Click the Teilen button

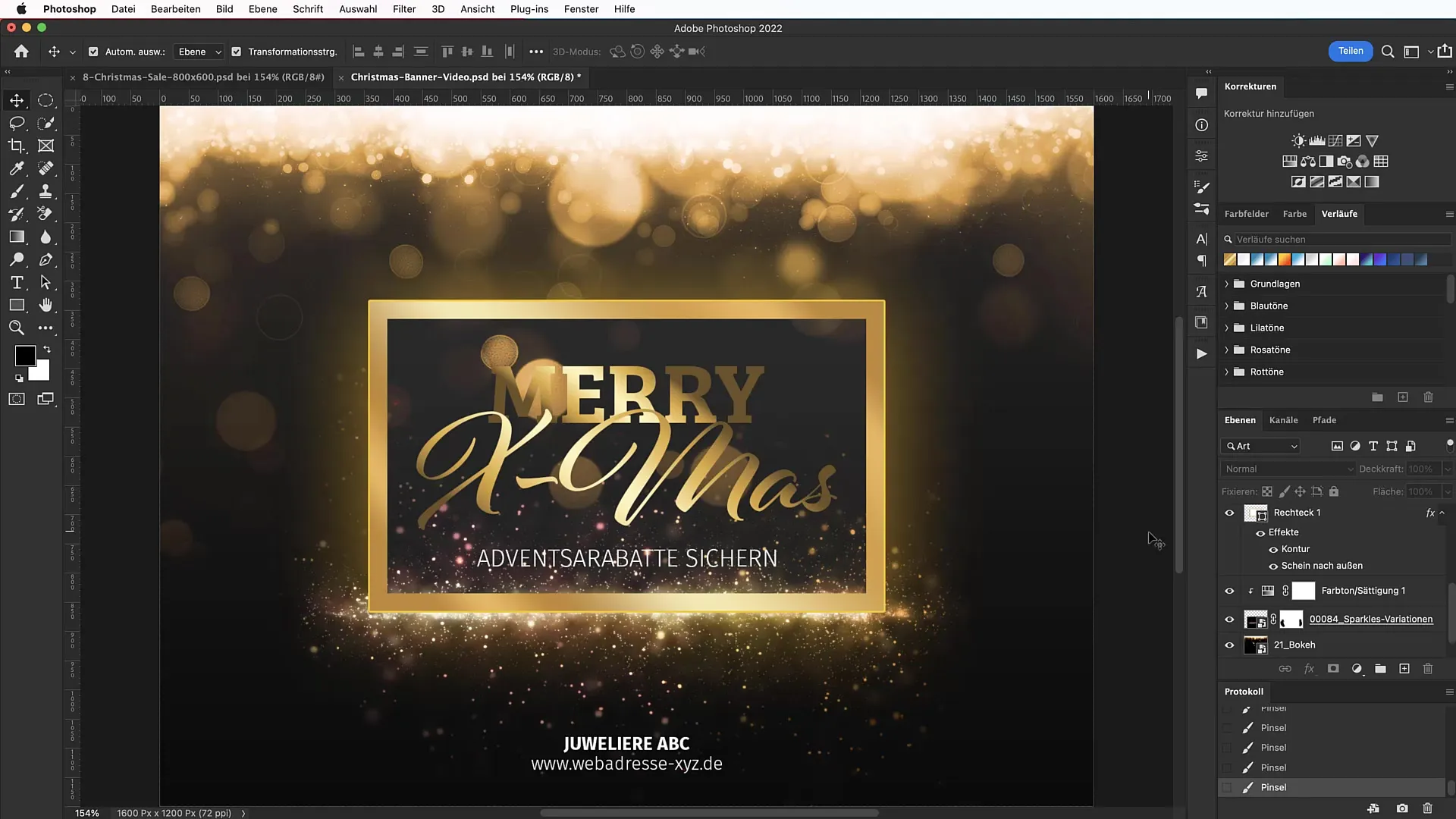(x=1350, y=51)
